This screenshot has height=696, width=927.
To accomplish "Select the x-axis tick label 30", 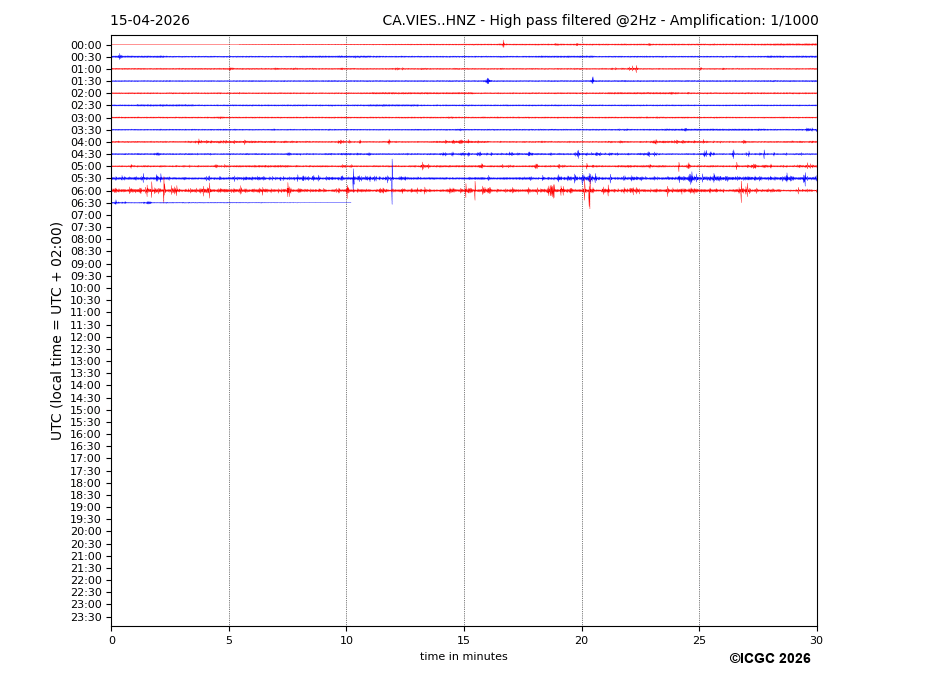I will (816, 640).
